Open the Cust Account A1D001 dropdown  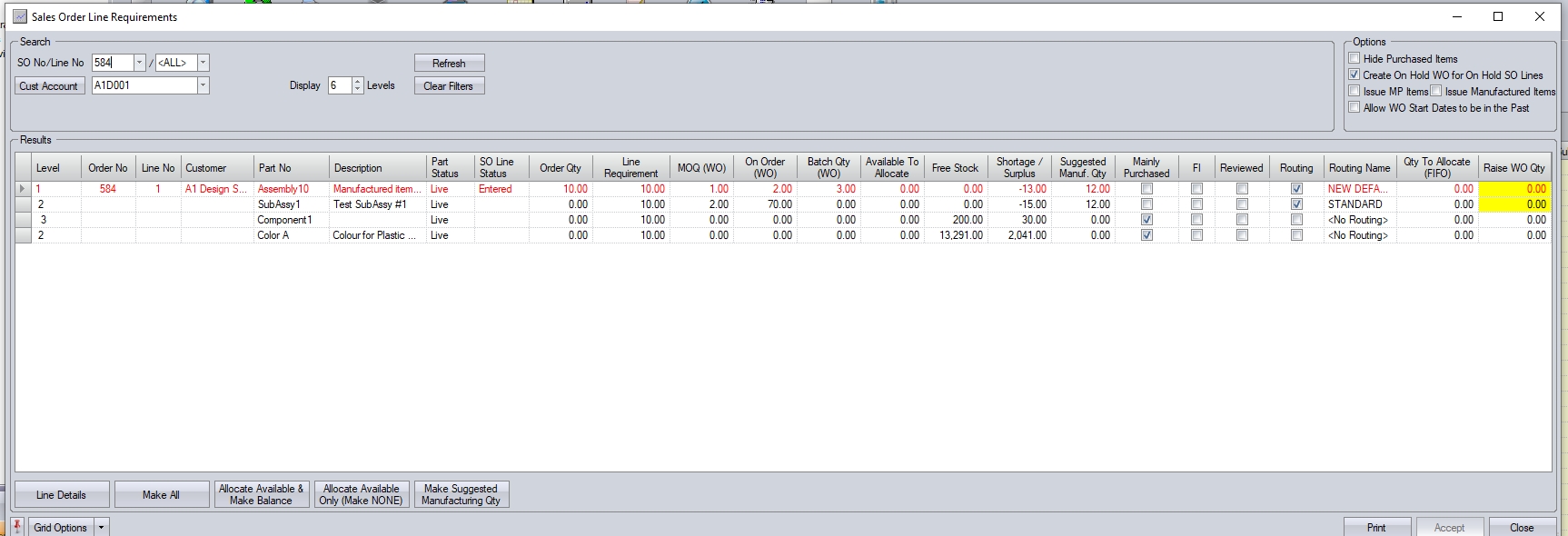203,85
